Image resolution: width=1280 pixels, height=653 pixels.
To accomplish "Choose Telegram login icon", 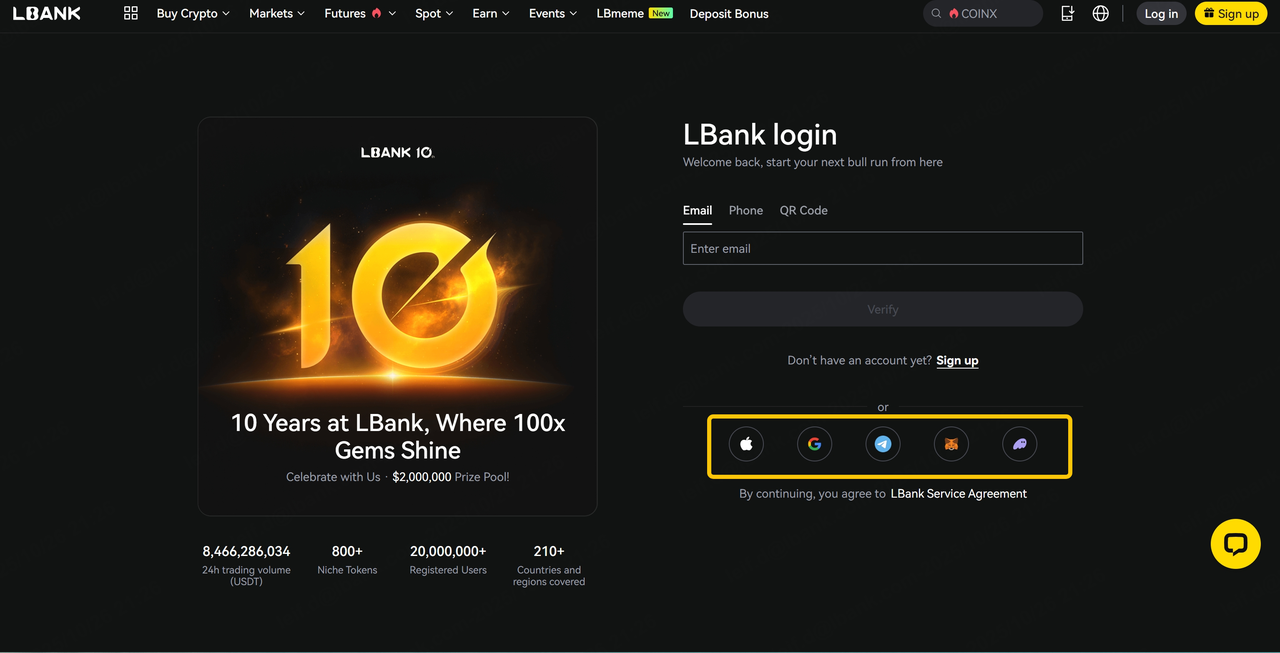I will (883, 444).
